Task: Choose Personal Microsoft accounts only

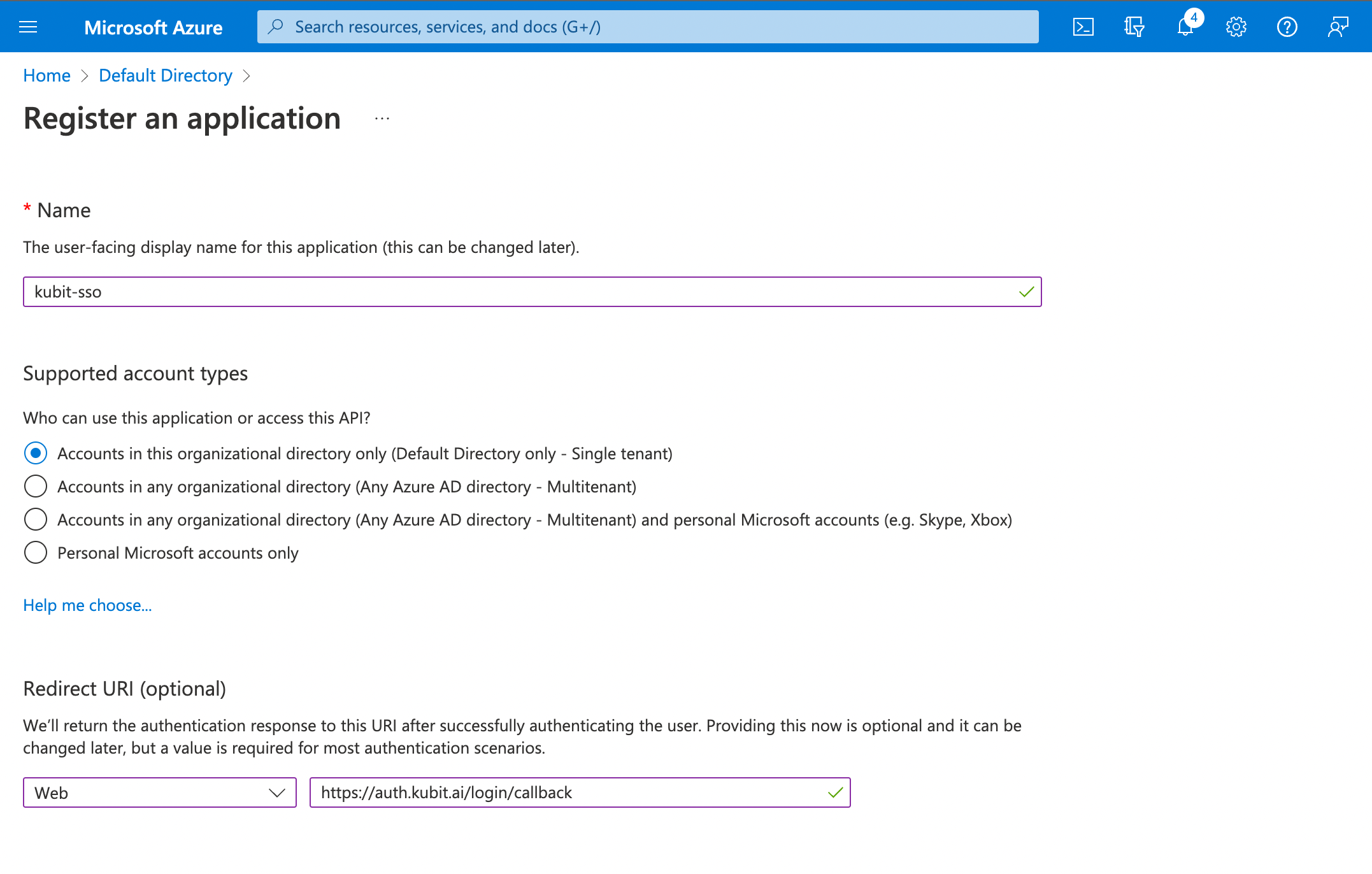Action: (x=36, y=553)
